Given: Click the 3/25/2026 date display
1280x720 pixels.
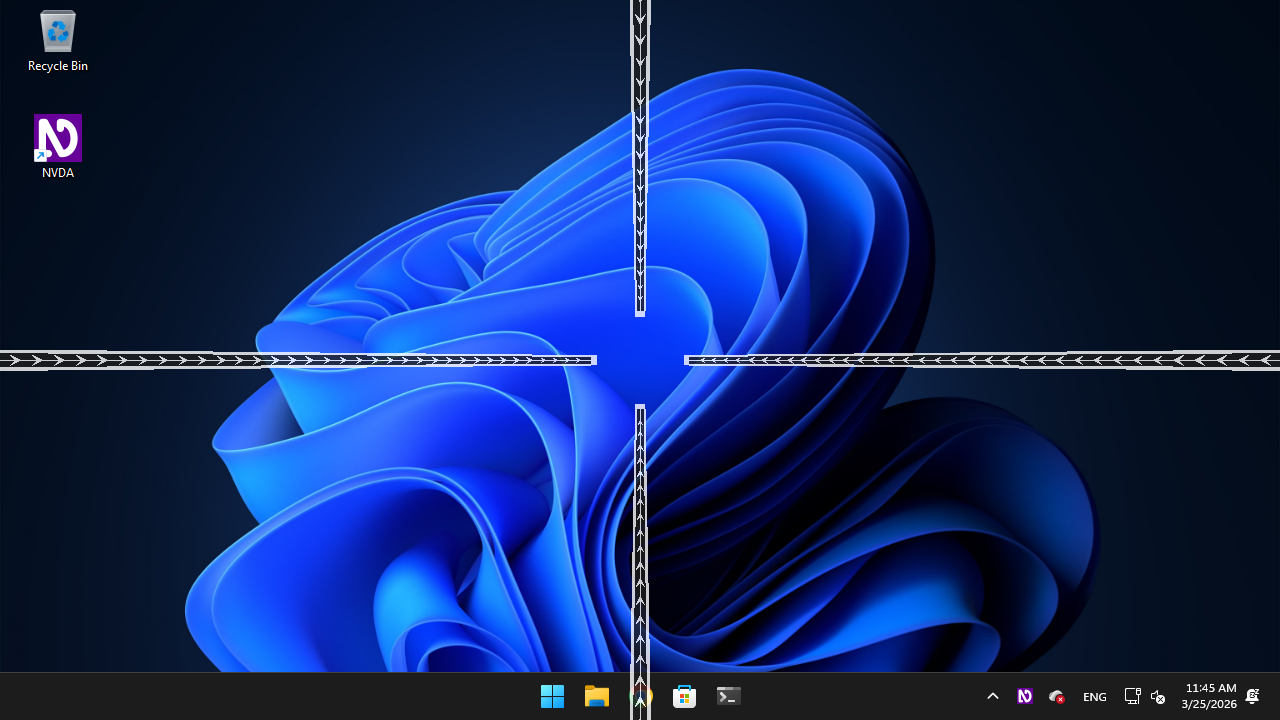Looking at the screenshot, I should 1208,703.
